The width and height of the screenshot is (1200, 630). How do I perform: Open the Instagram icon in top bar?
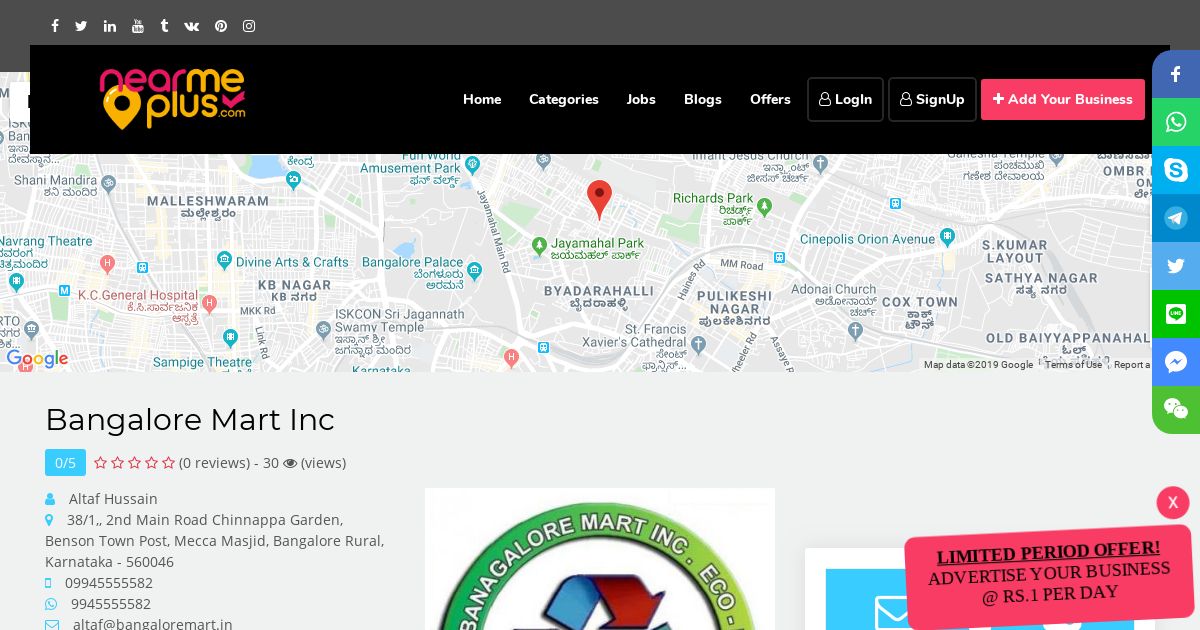pos(249,26)
